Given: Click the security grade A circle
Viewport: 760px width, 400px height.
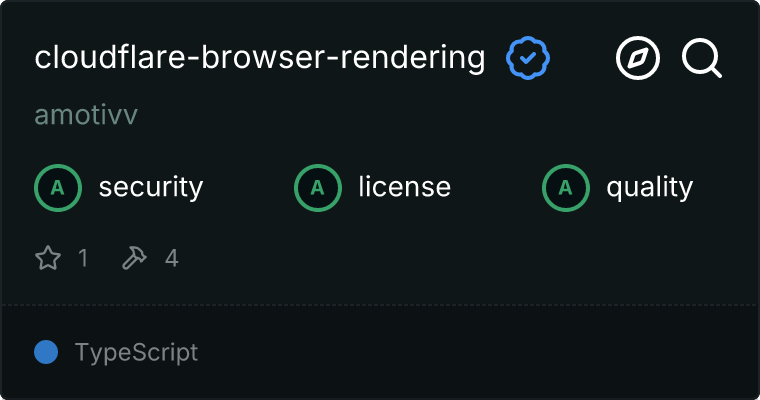Looking at the screenshot, I should click(58, 188).
